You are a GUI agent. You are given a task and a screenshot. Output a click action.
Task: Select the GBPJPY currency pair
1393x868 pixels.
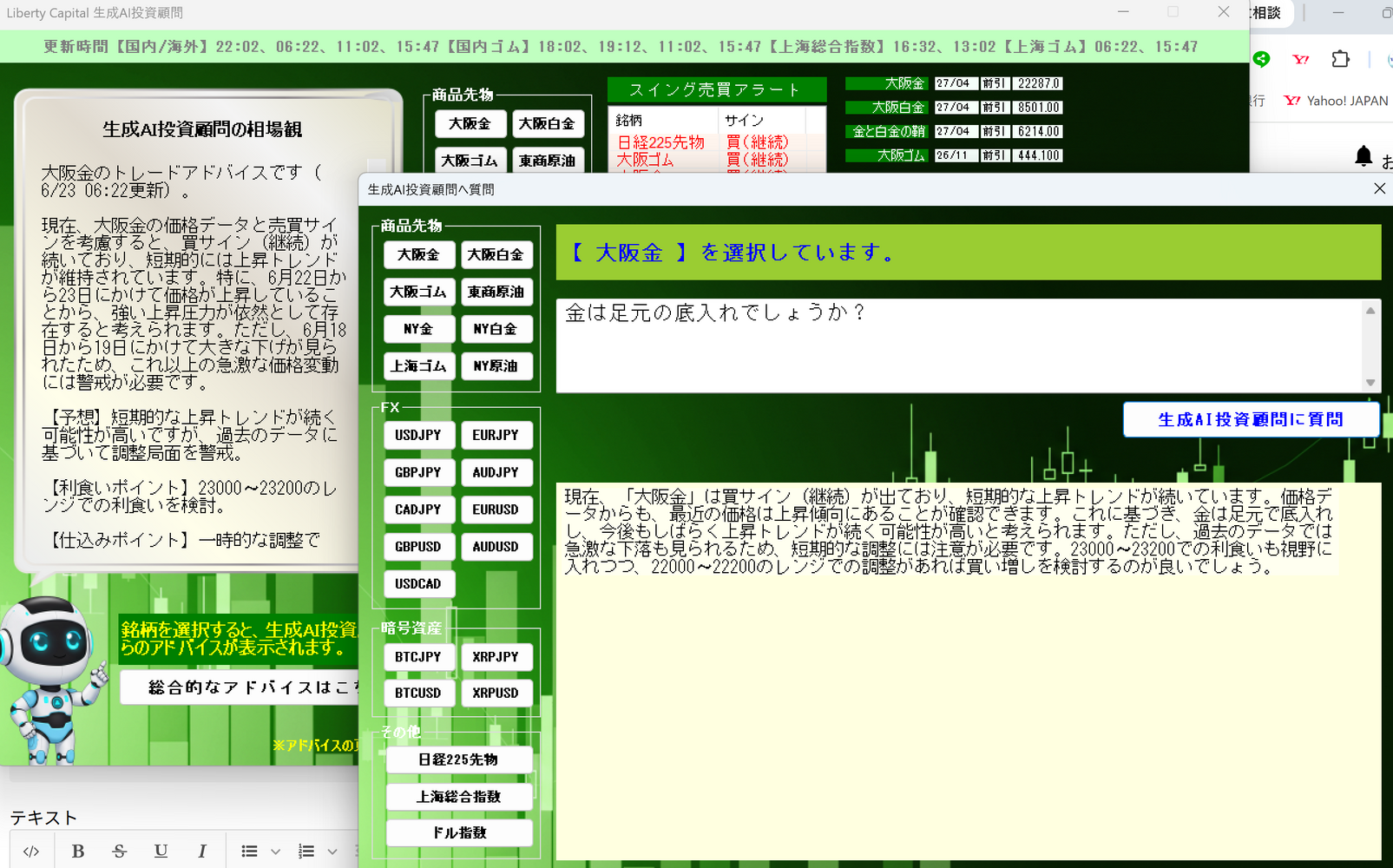418,472
